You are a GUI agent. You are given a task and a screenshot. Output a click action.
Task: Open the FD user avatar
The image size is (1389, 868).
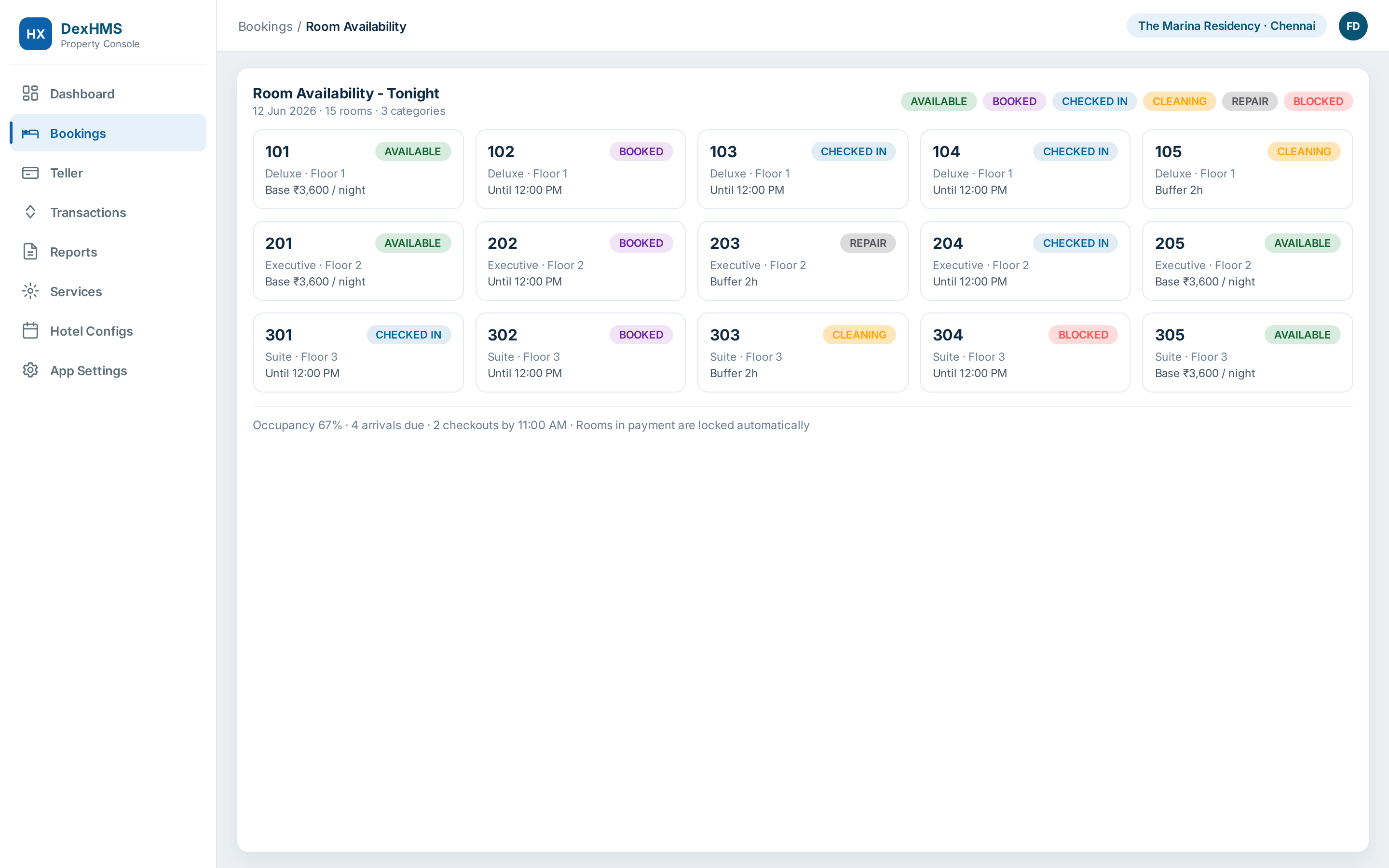click(1353, 27)
